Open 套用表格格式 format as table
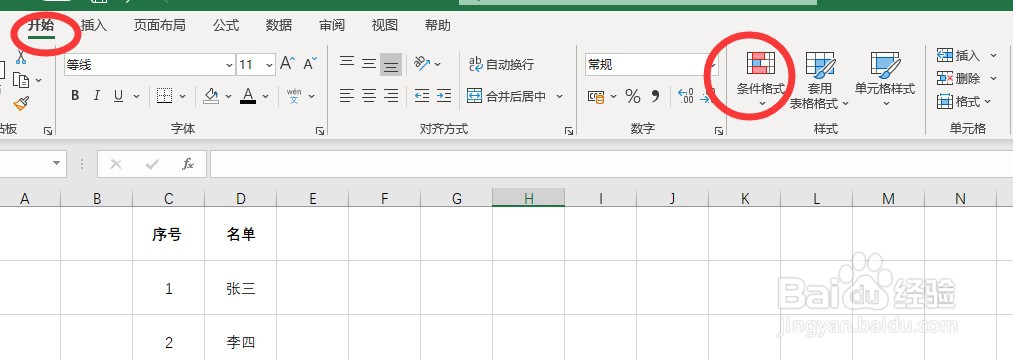The image size is (1013, 360). (x=820, y=80)
